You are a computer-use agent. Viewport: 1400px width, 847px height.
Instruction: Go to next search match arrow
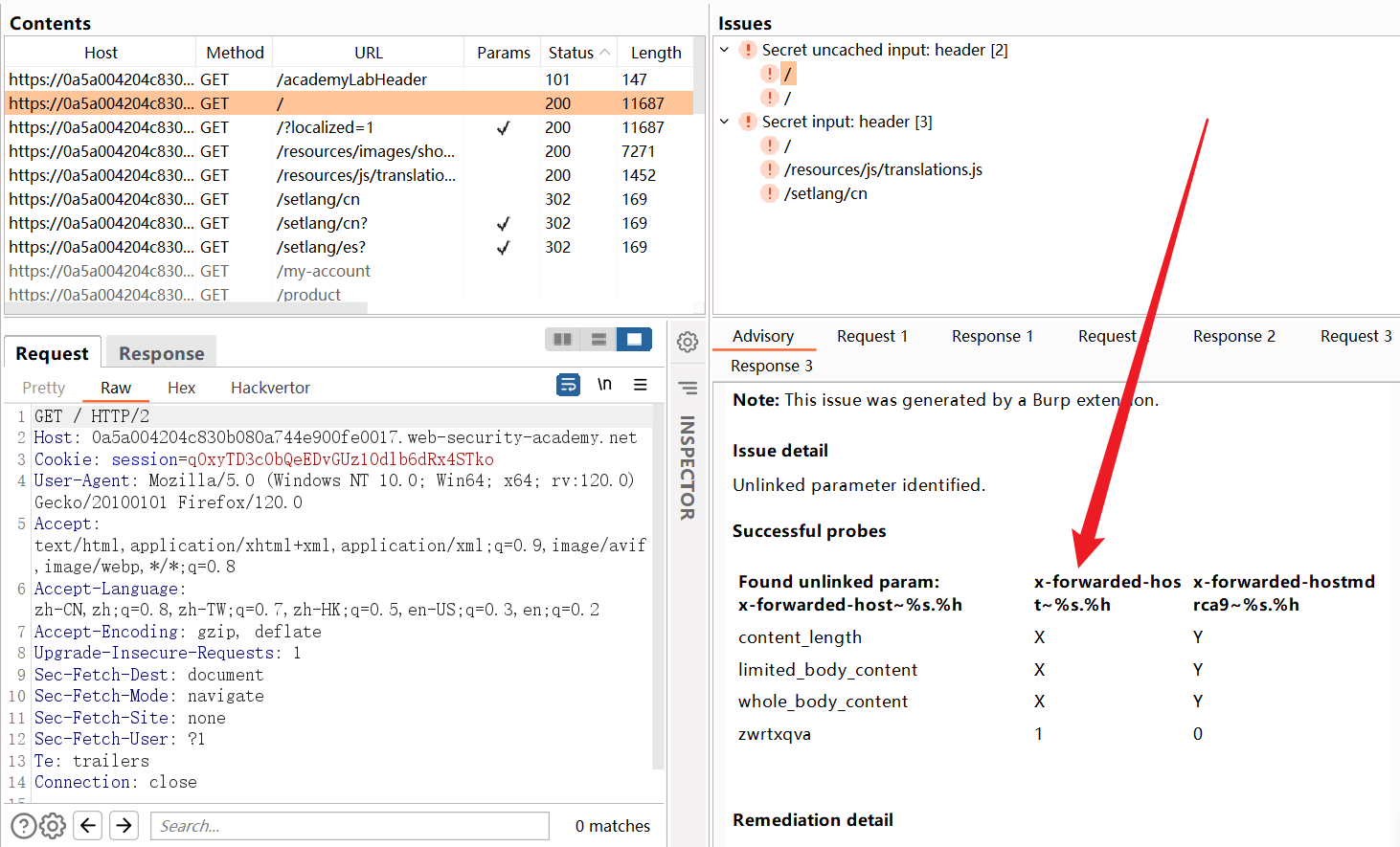(x=124, y=825)
